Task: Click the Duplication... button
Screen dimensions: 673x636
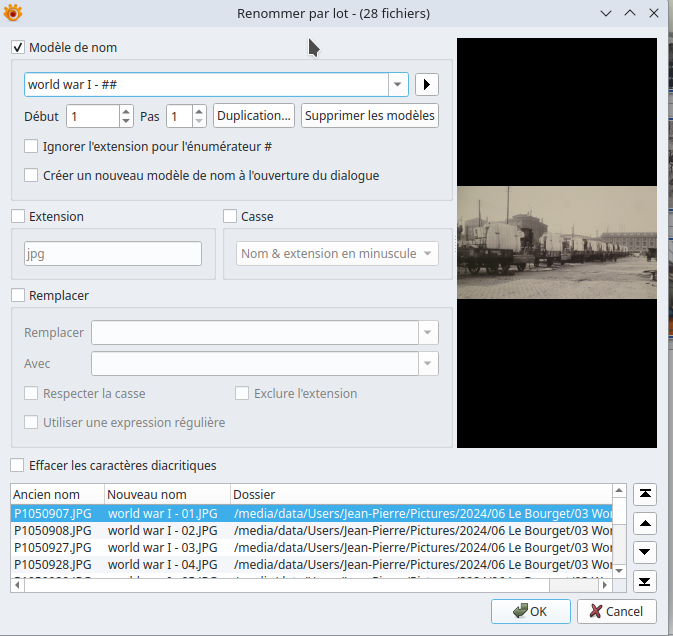Action: tap(254, 116)
